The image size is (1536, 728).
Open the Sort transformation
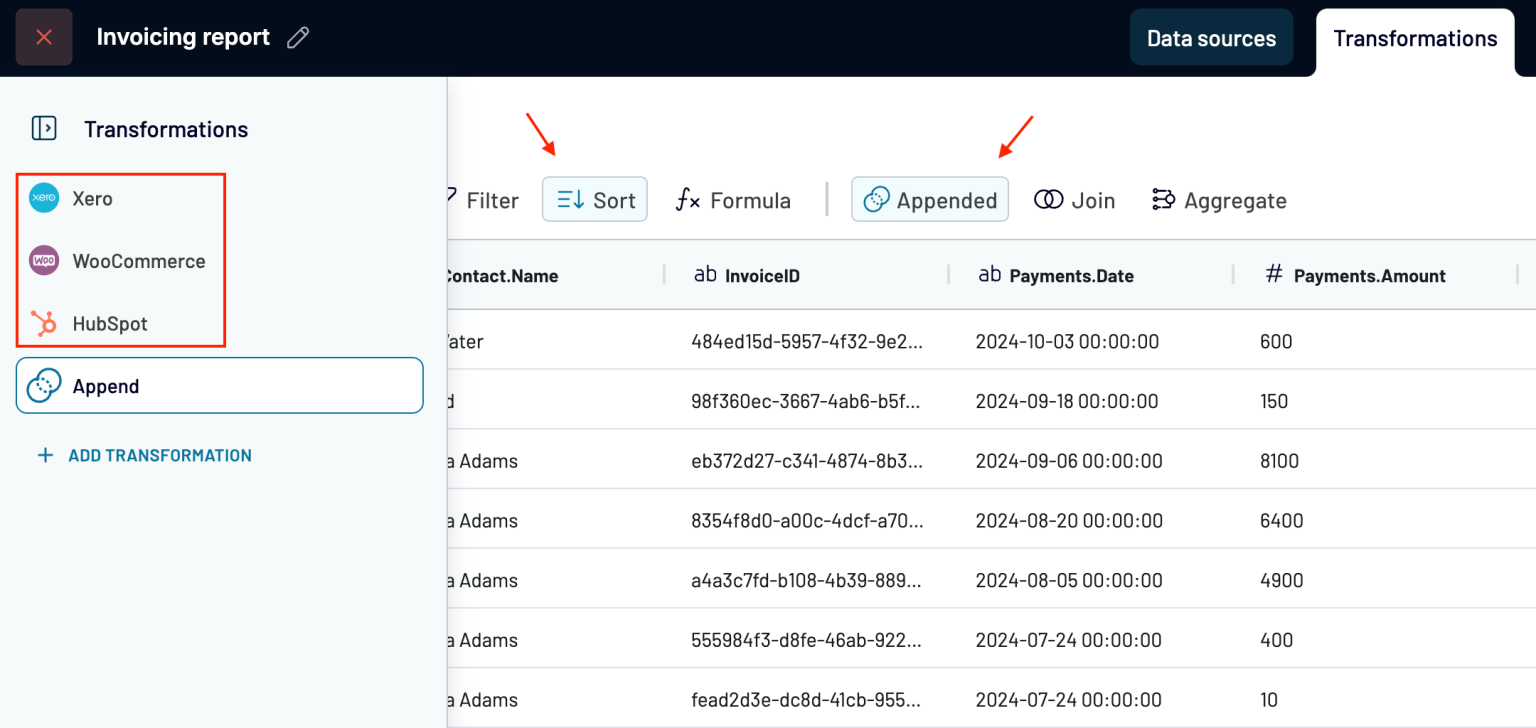tap(594, 199)
